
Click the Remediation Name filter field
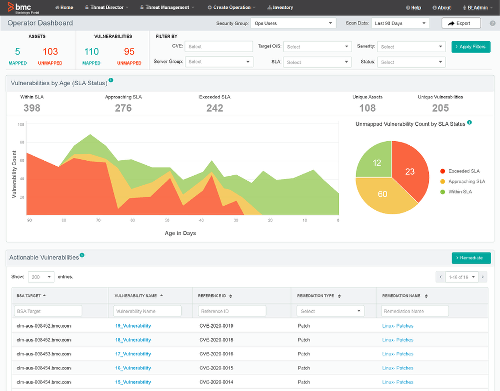(415, 311)
